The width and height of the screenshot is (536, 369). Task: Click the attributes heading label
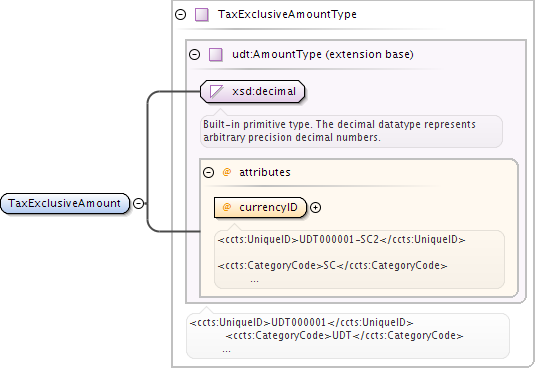pyautogui.click(x=265, y=172)
